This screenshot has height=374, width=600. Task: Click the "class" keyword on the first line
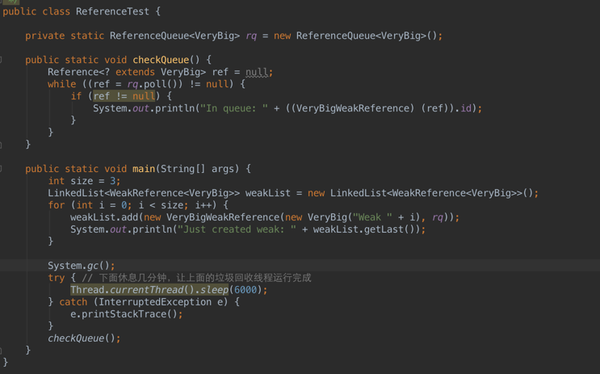56,12
